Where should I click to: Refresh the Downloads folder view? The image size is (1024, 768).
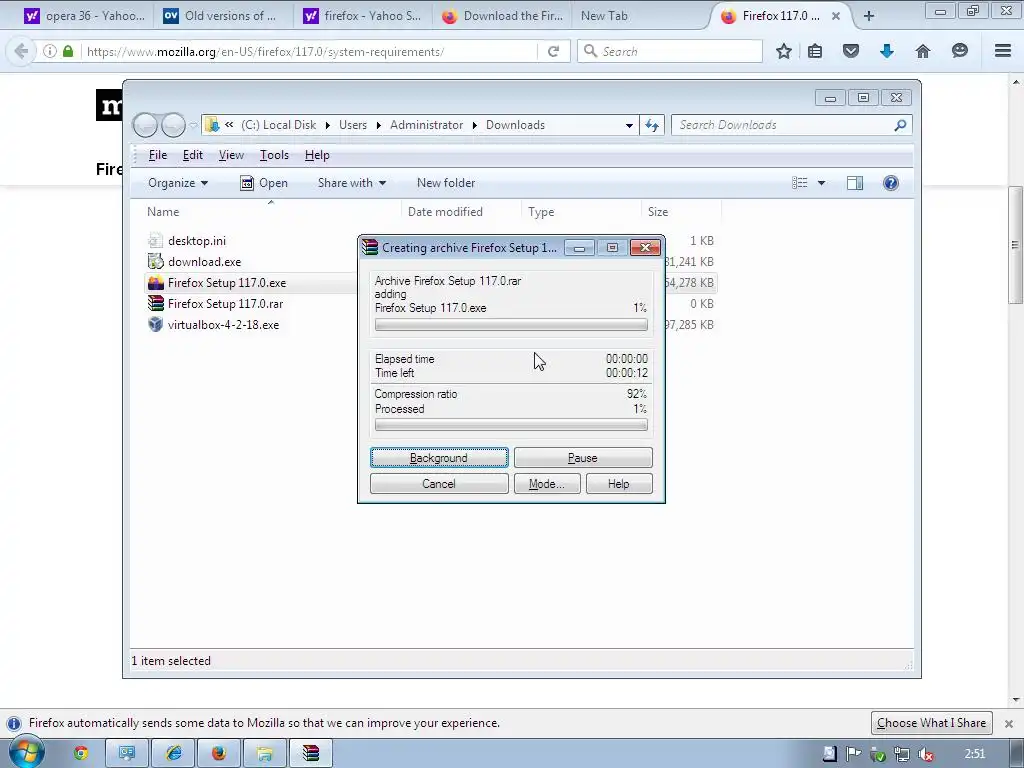pyautogui.click(x=652, y=125)
